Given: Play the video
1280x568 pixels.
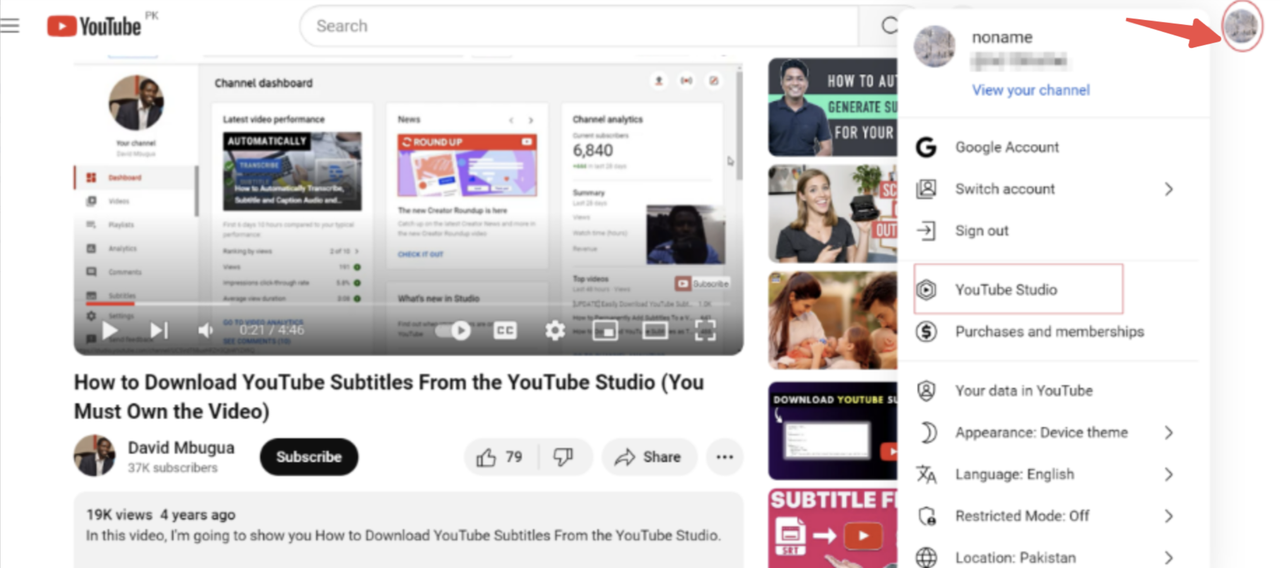Looking at the screenshot, I should 110,330.
